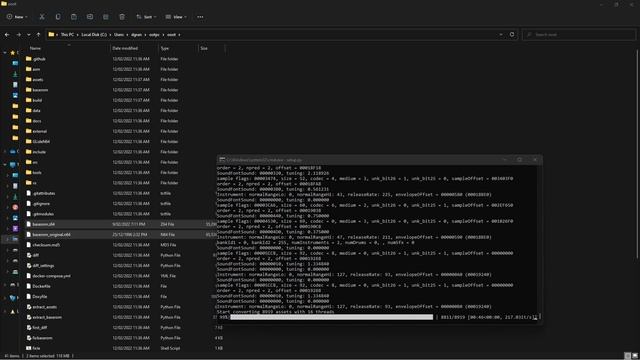Go back with the Back arrow
The image size is (640, 360).
[7, 35]
